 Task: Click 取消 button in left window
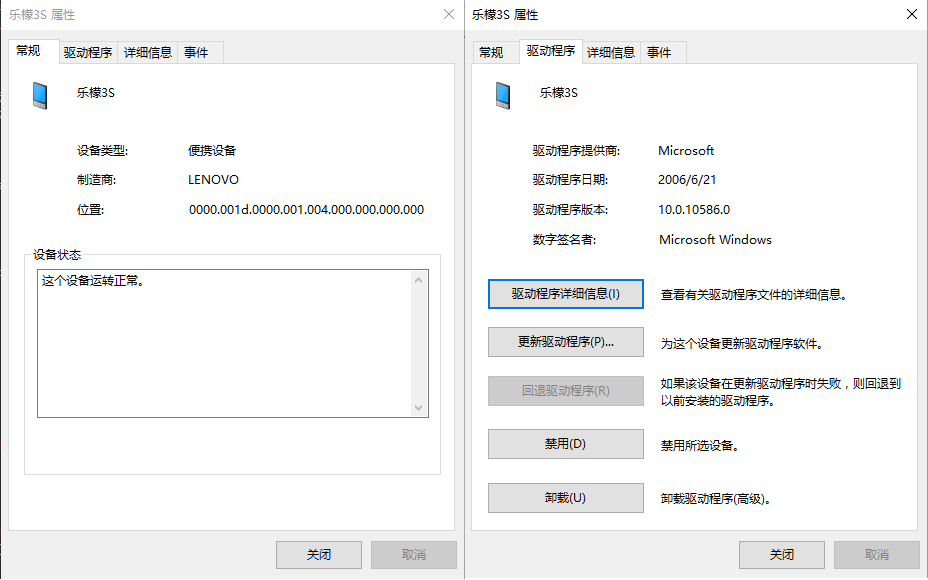coord(414,555)
